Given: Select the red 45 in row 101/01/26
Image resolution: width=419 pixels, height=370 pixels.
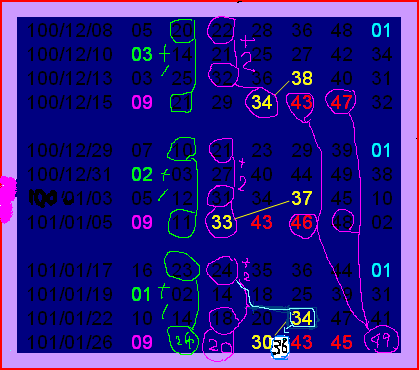Looking at the screenshot, I should coord(341,342).
